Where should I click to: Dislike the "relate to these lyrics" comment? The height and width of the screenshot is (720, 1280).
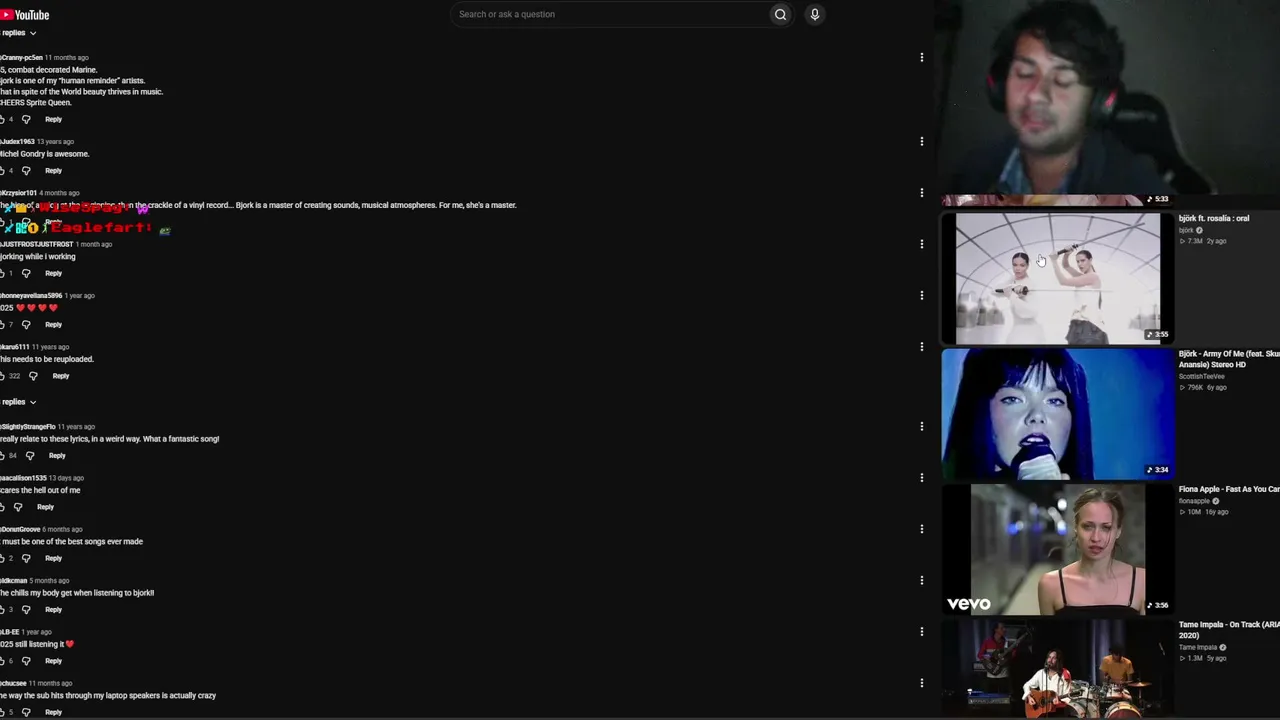coord(30,456)
